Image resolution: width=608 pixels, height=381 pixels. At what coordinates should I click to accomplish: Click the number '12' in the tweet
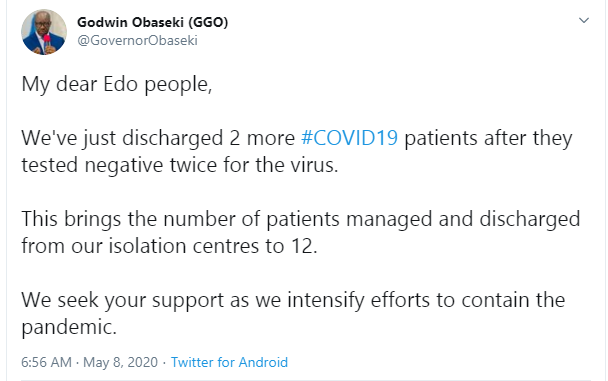pyautogui.click(x=304, y=246)
